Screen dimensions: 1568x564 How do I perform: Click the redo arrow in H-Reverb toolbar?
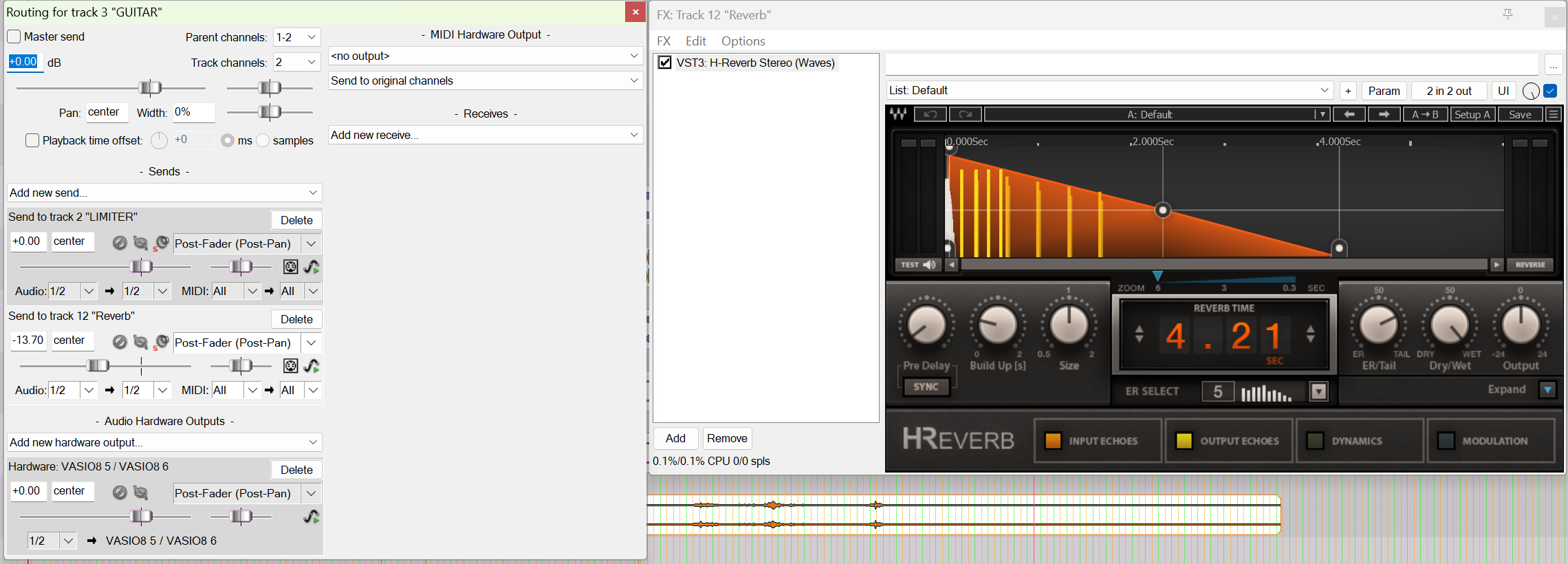point(966,114)
